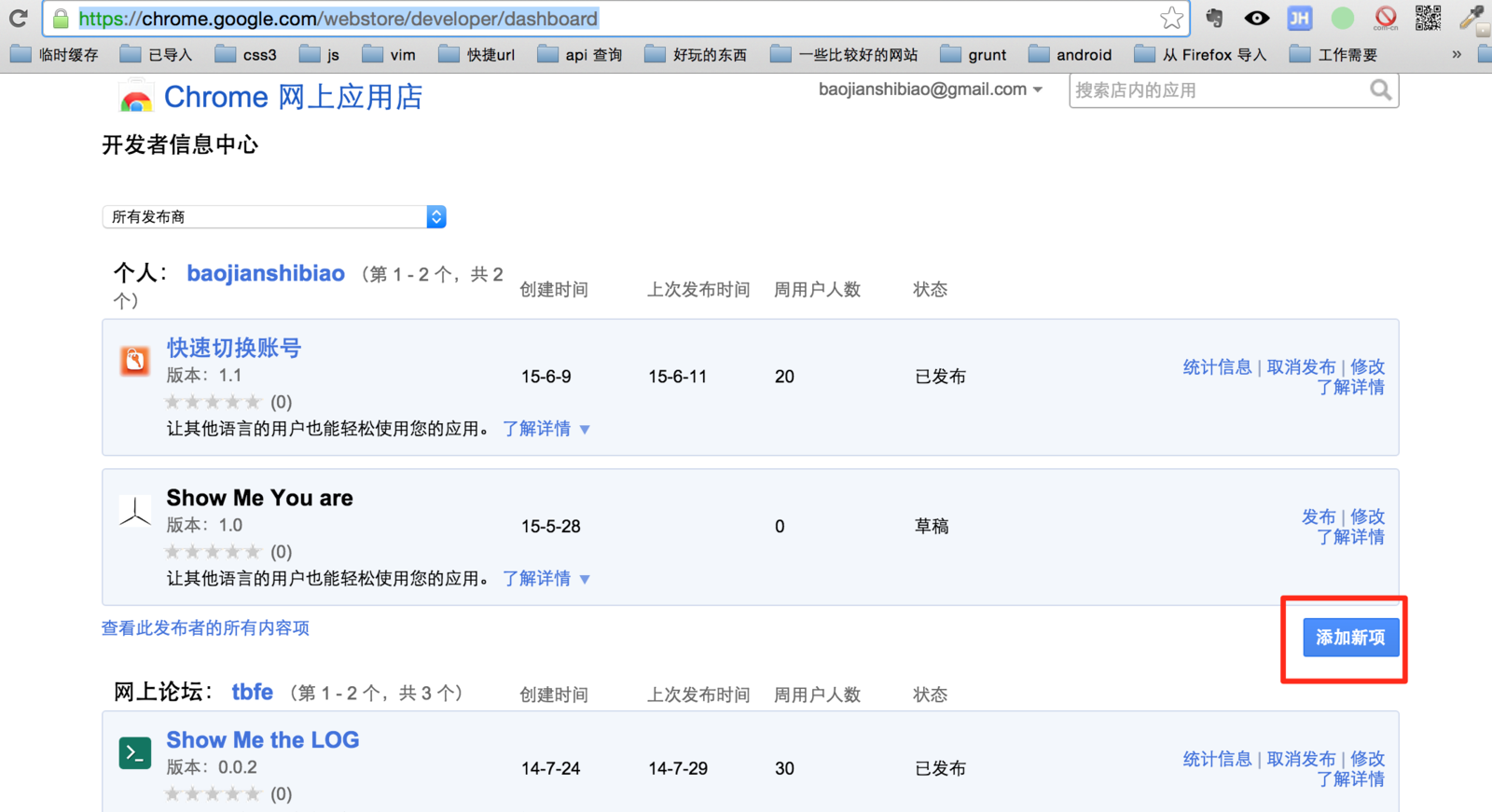Open the 临时缓存 bookmarks folder

(54, 55)
